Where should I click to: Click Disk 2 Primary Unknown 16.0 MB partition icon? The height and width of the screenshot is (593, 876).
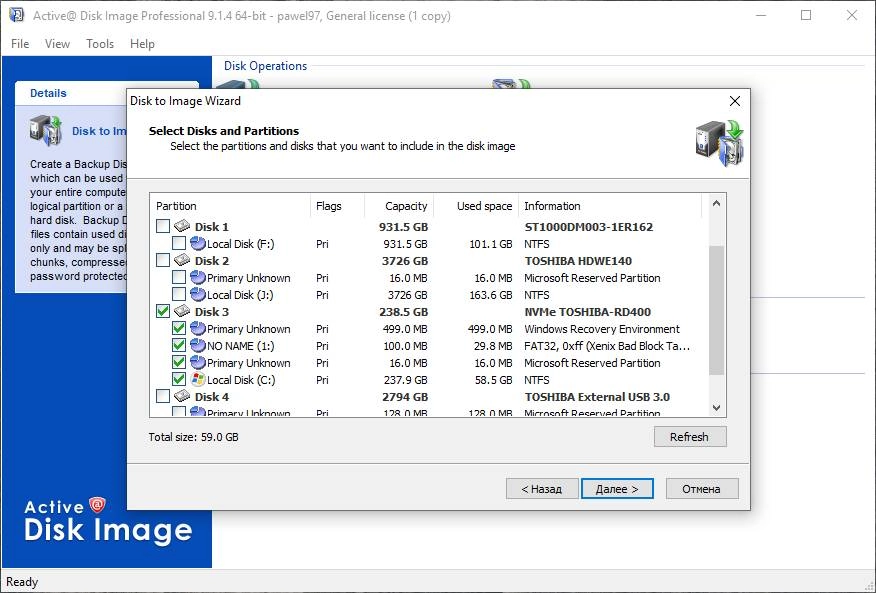click(x=198, y=277)
